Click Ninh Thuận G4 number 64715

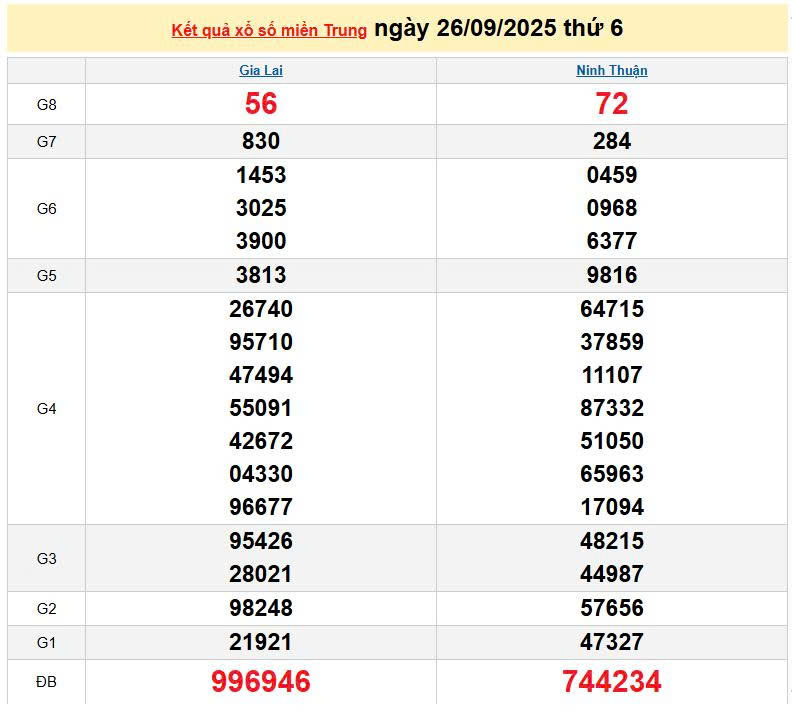click(612, 309)
